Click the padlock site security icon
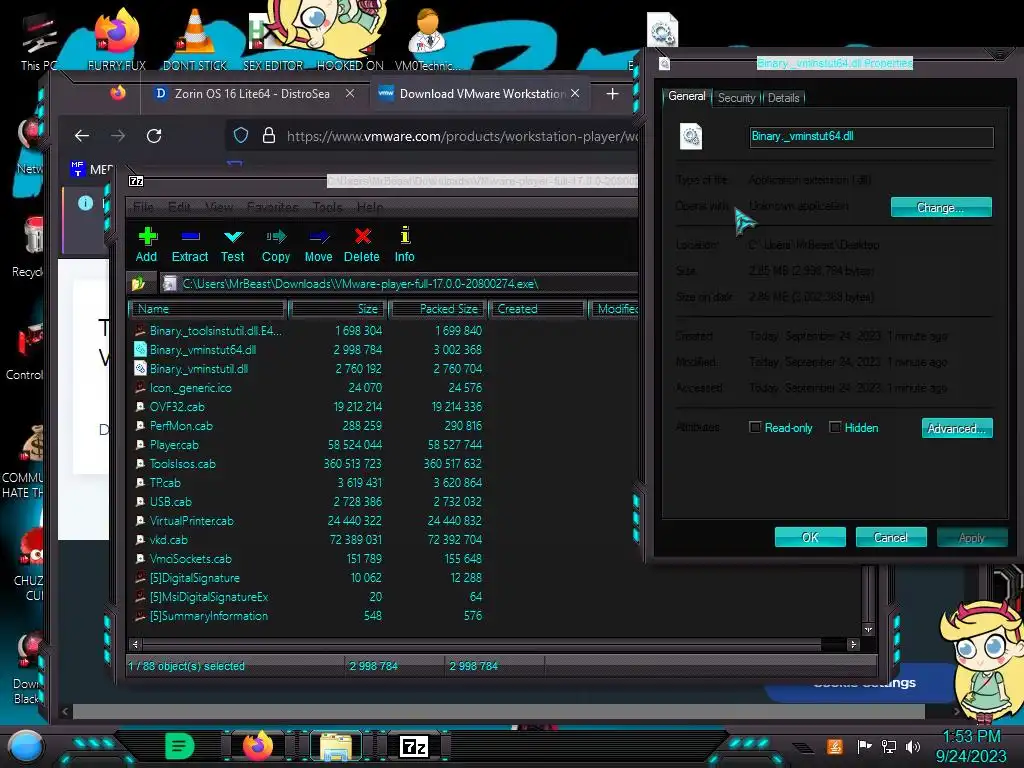 tap(268, 136)
